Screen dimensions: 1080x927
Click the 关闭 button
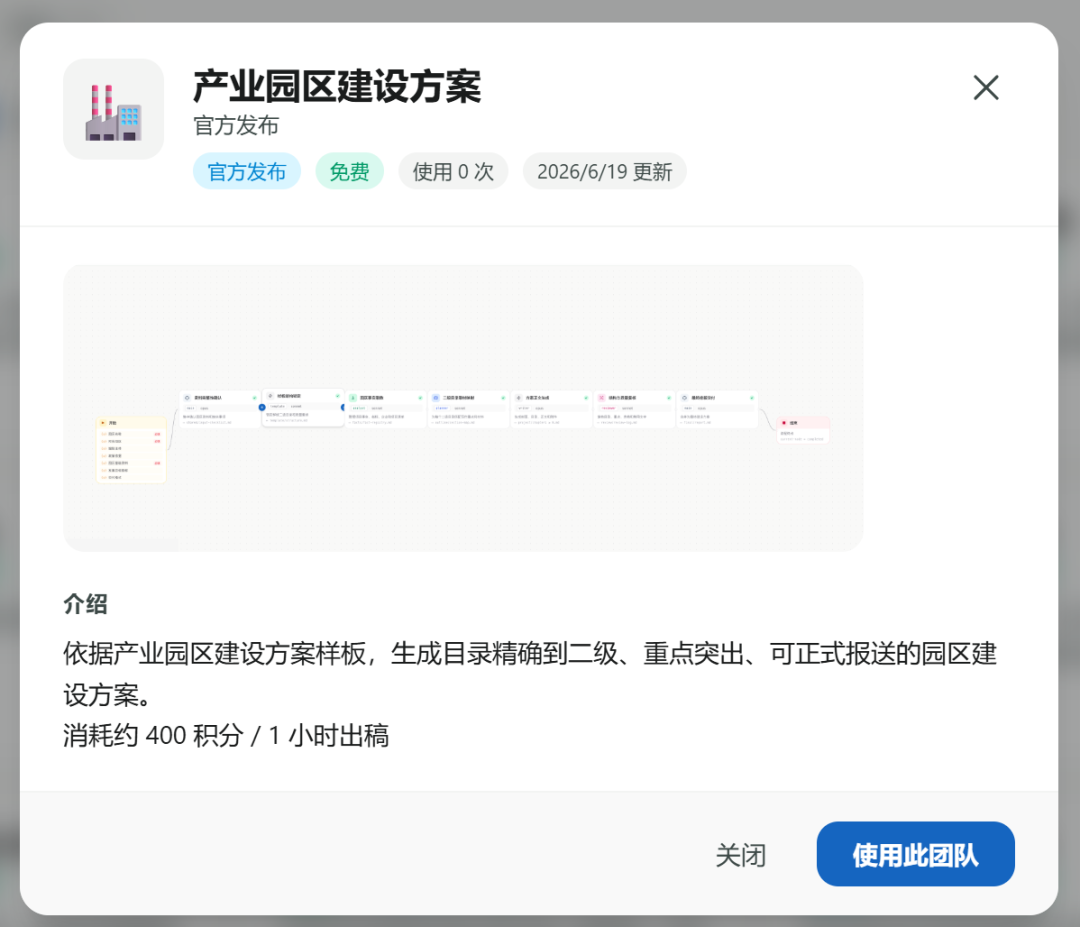(740, 855)
